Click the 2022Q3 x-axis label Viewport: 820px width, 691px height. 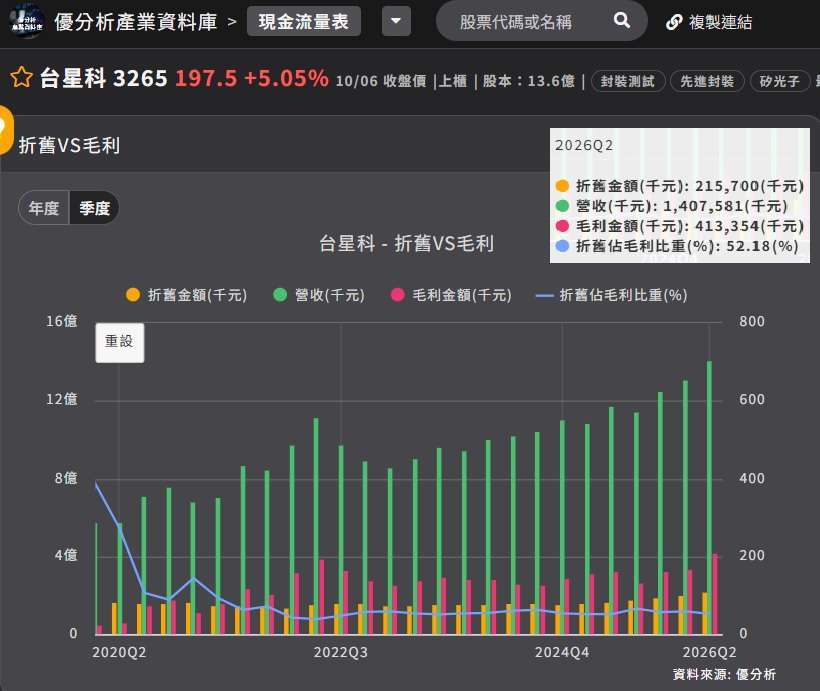(340, 652)
